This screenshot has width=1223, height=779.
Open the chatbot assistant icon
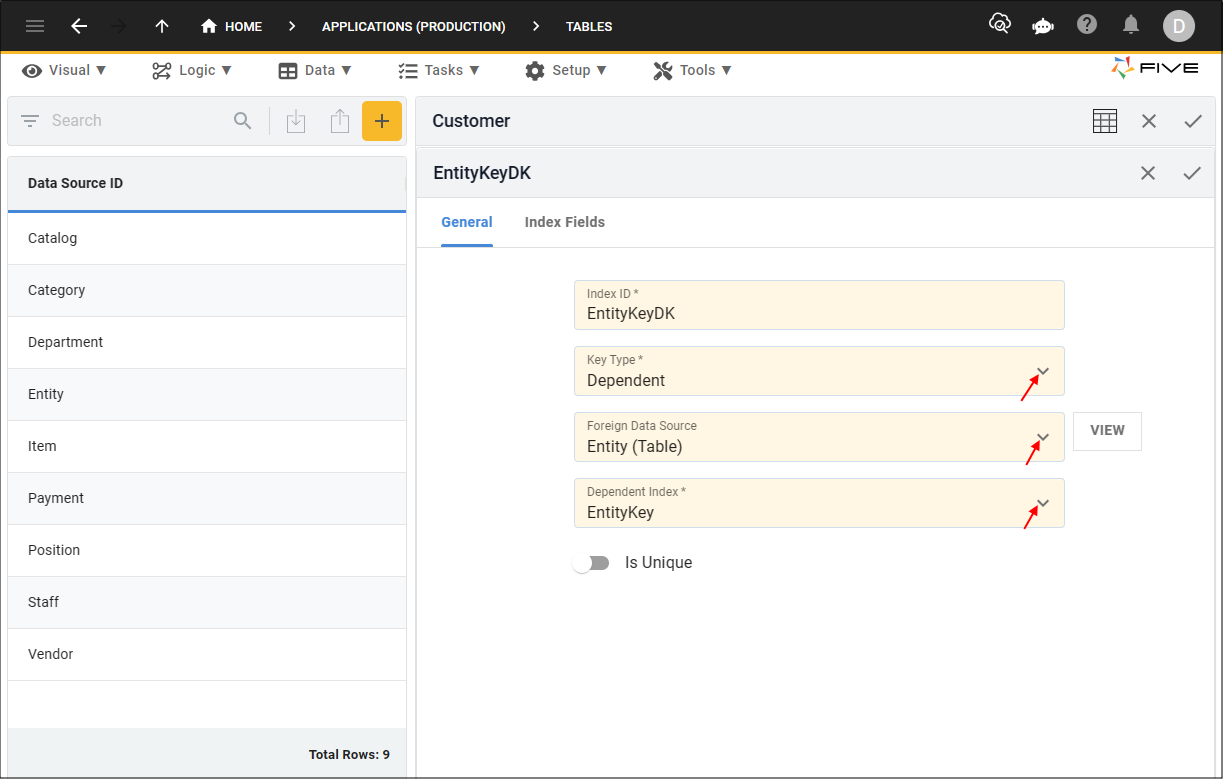(x=1043, y=25)
